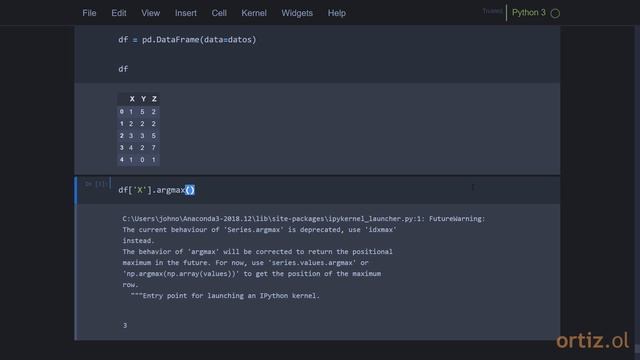Click row index 0 in the dataframe
The height and width of the screenshot is (360, 640).
pyautogui.click(x=122, y=111)
